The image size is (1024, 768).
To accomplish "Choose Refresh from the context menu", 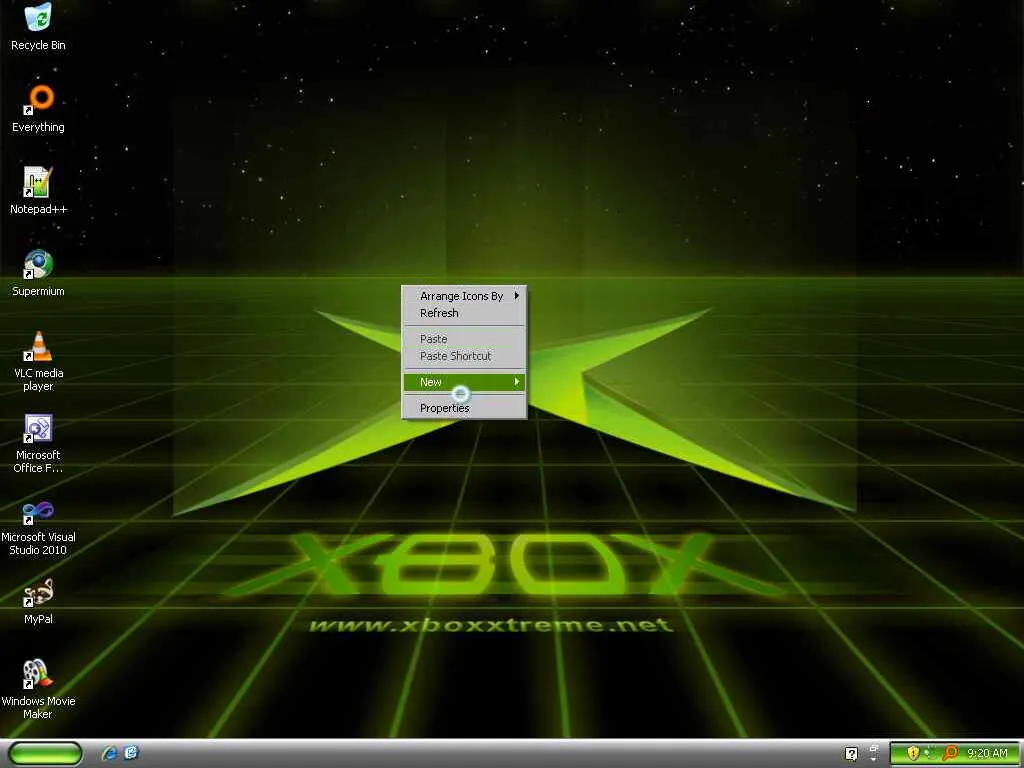I will pyautogui.click(x=464, y=313).
